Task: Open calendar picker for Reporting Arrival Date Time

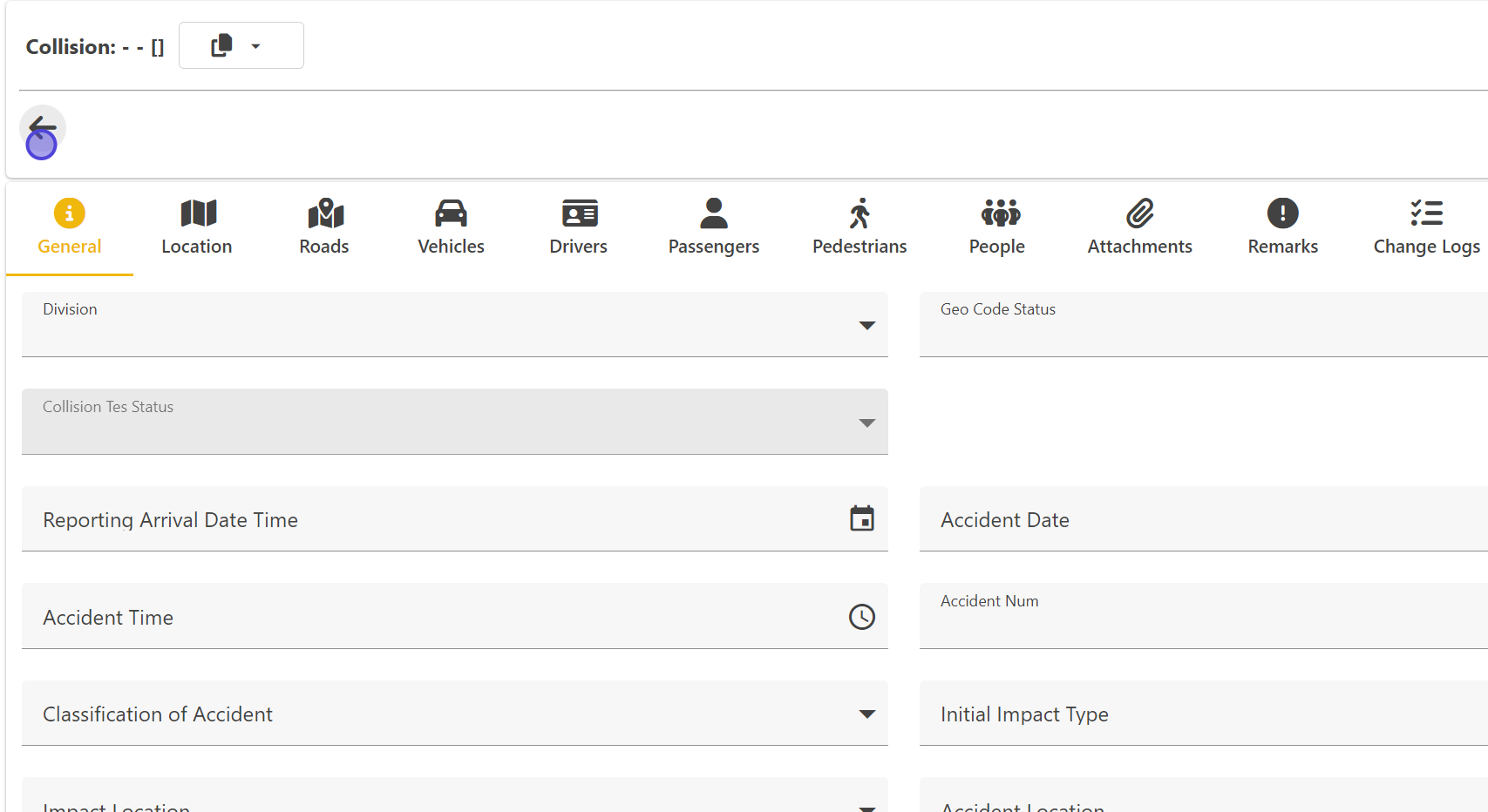Action: 861,519
